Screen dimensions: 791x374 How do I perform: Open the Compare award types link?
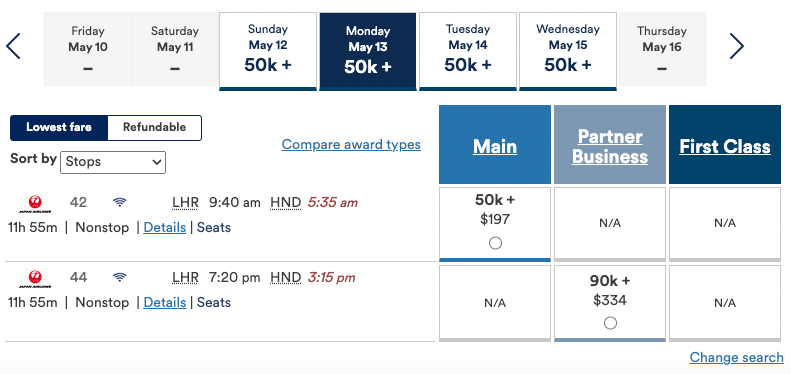351,145
